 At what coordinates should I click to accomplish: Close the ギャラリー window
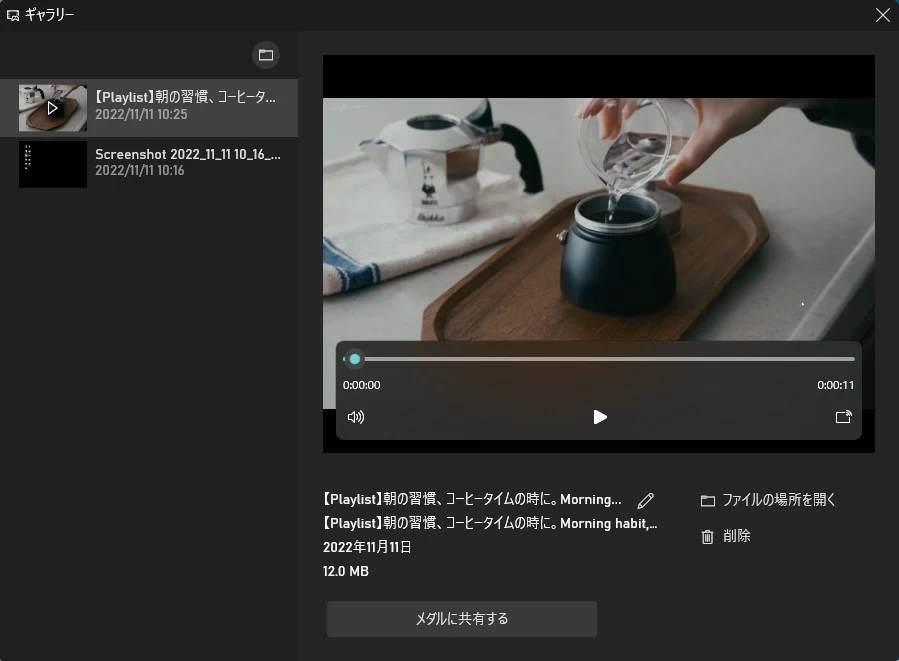tap(882, 15)
